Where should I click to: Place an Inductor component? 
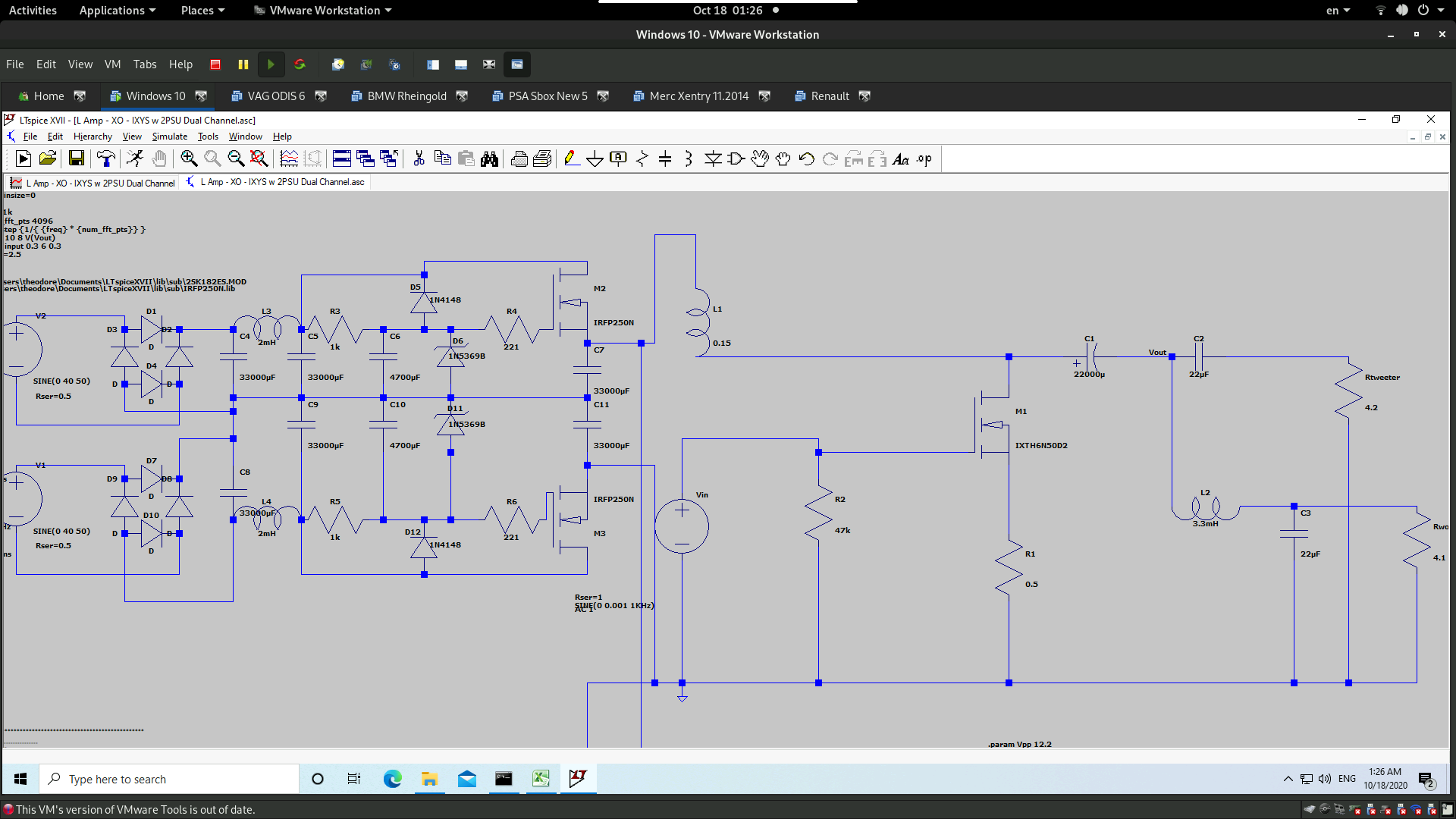[x=689, y=158]
